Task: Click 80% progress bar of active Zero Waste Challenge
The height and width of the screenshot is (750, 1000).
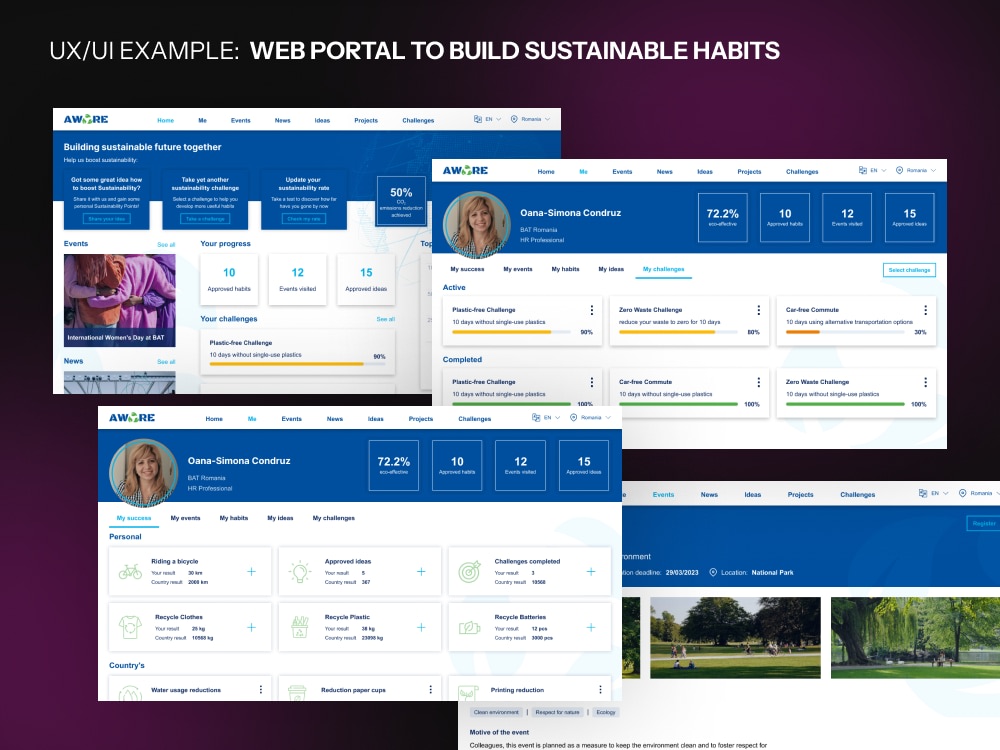Action: [678, 332]
